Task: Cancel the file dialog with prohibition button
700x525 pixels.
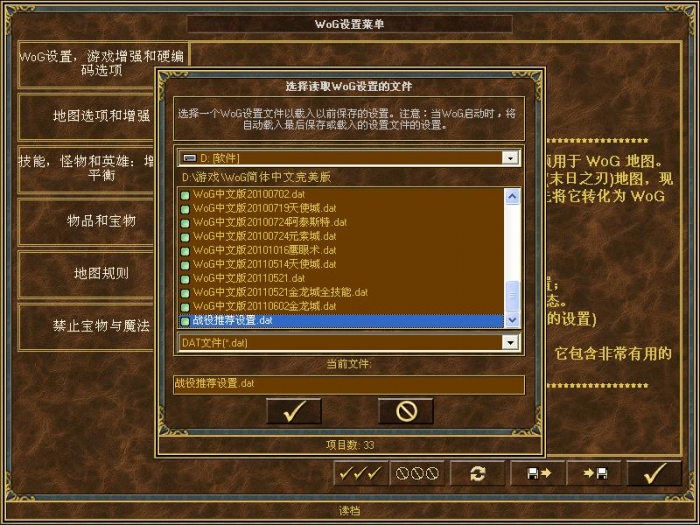Action: point(406,411)
